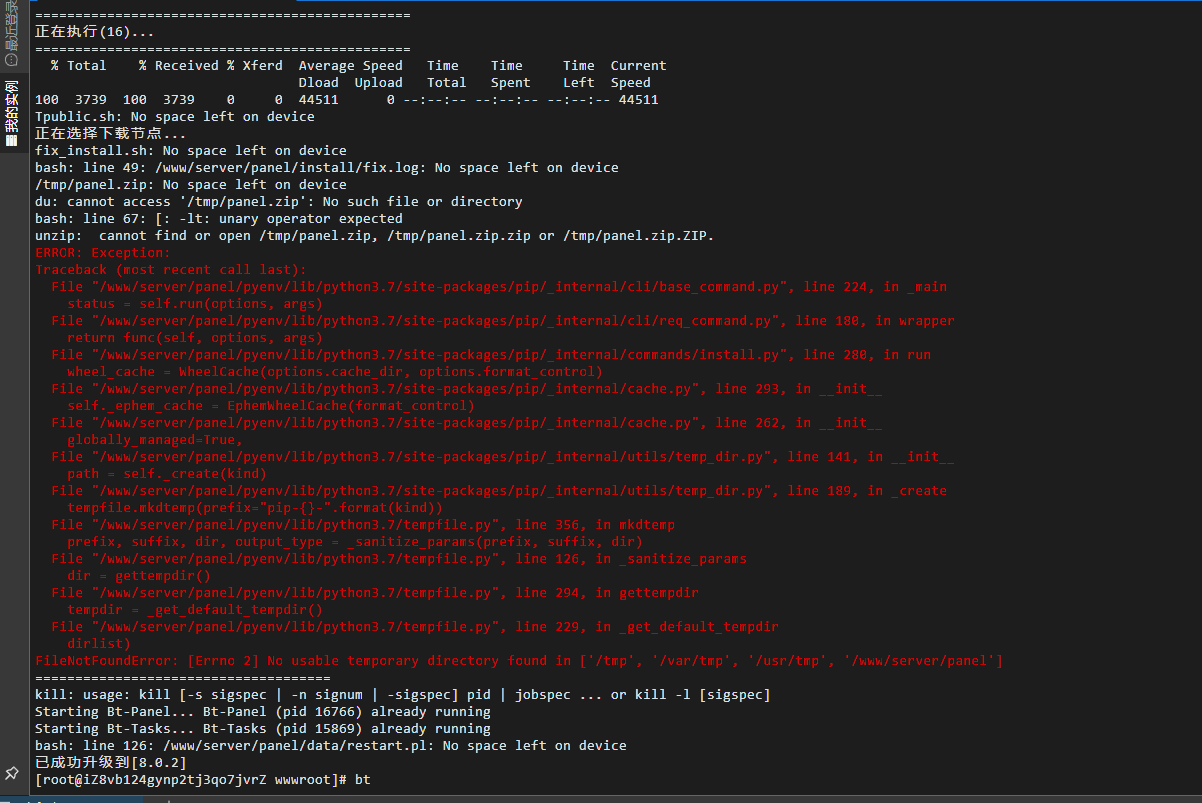Click the FileNotFoundError red error line
Viewport: 1202px width, 803px height.
pos(518,660)
